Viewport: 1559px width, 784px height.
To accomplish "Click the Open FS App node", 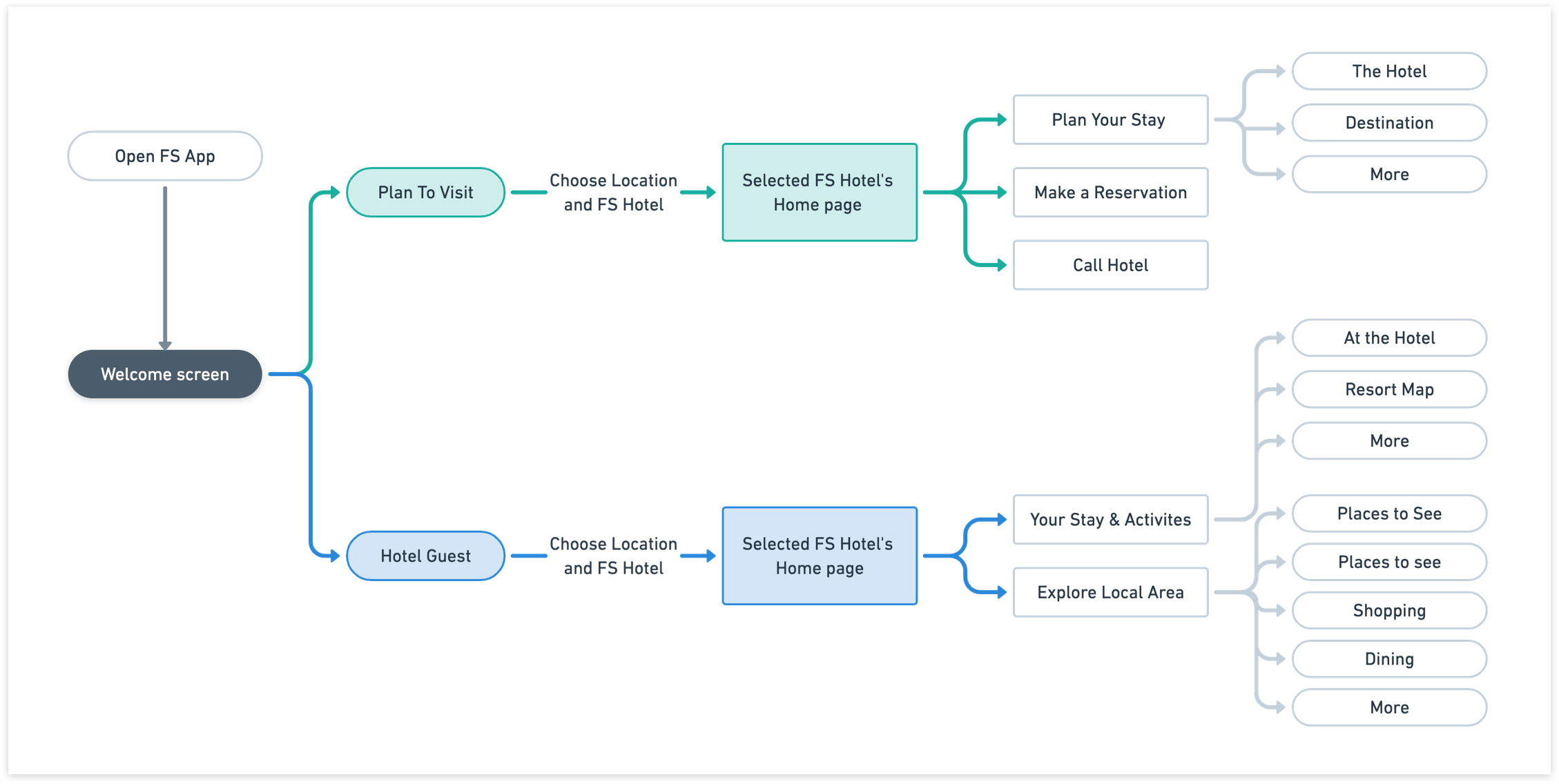I will (164, 157).
